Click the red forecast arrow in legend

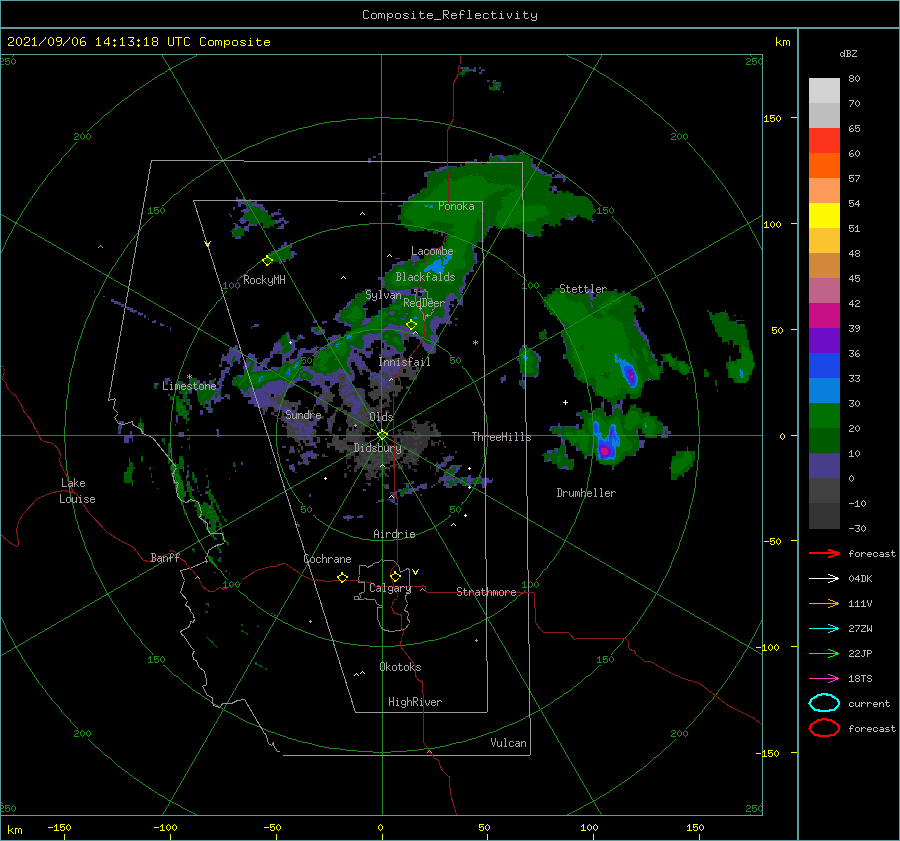[x=824, y=553]
